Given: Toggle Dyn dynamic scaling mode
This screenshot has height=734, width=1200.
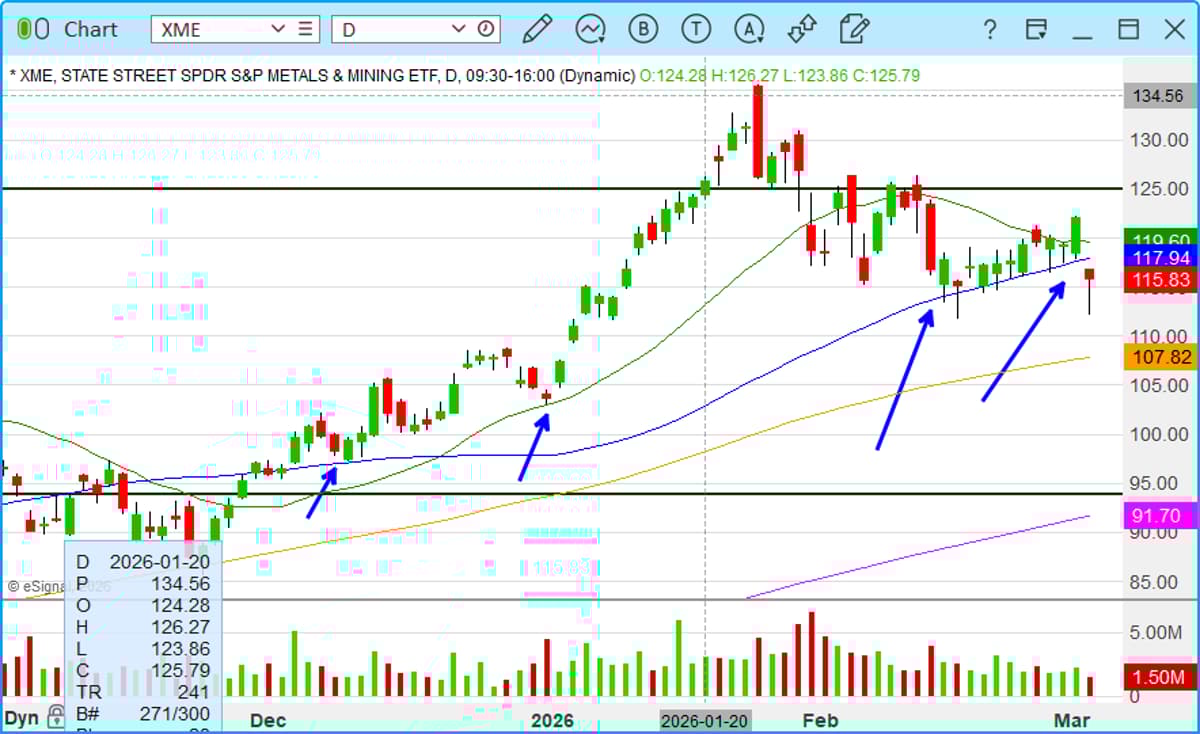Looking at the screenshot, I should click(x=20, y=717).
